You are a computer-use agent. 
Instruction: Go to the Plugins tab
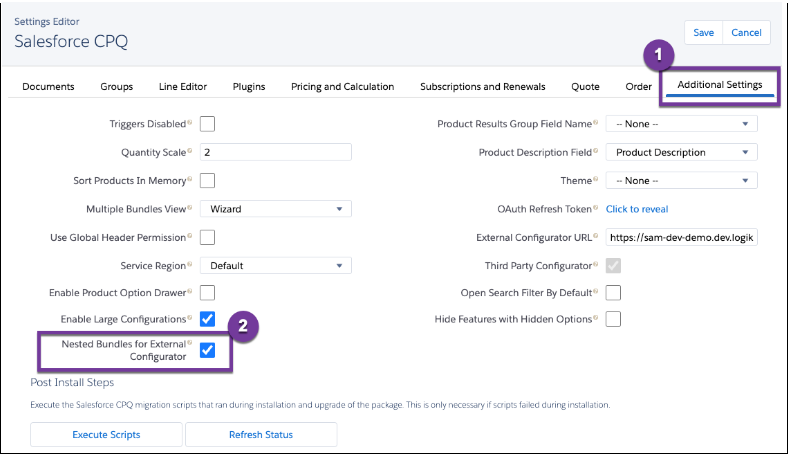(x=249, y=86)
